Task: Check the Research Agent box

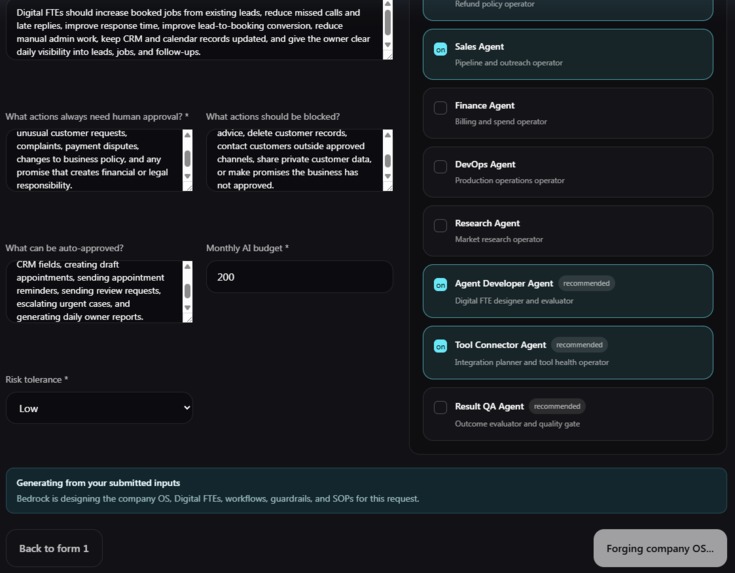Action: 440,226
